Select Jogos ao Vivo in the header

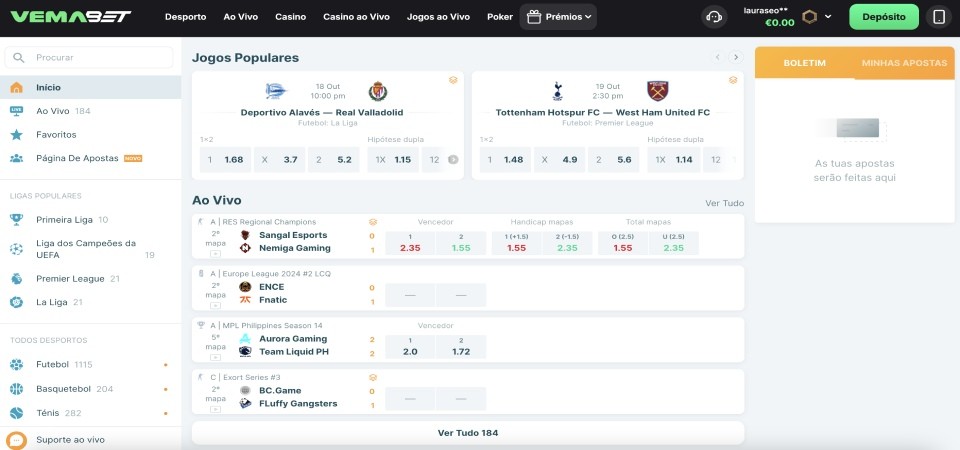pyautogui.click(x=438, y=17)
